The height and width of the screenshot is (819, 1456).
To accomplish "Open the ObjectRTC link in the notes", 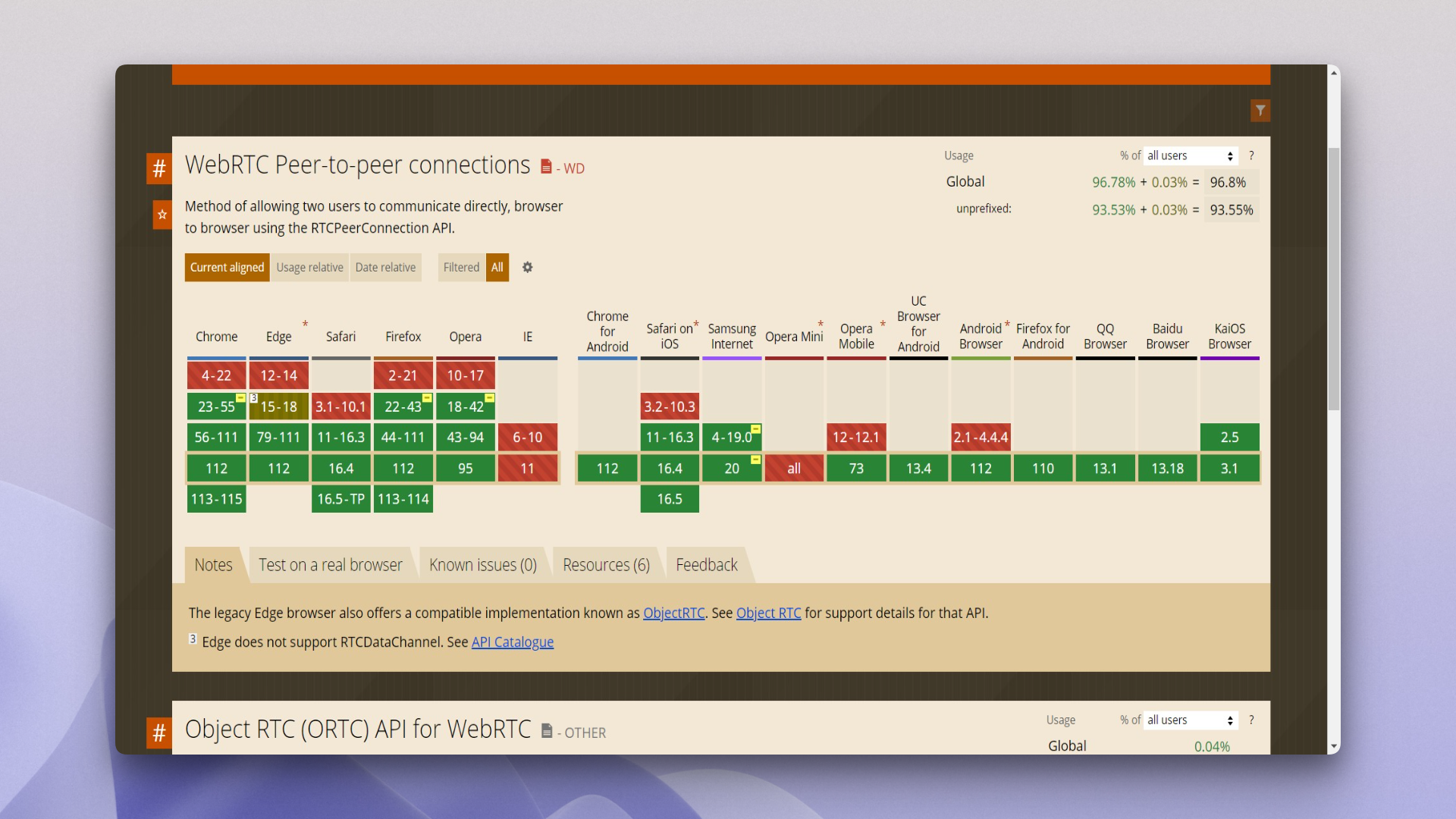I will point(673,613).
